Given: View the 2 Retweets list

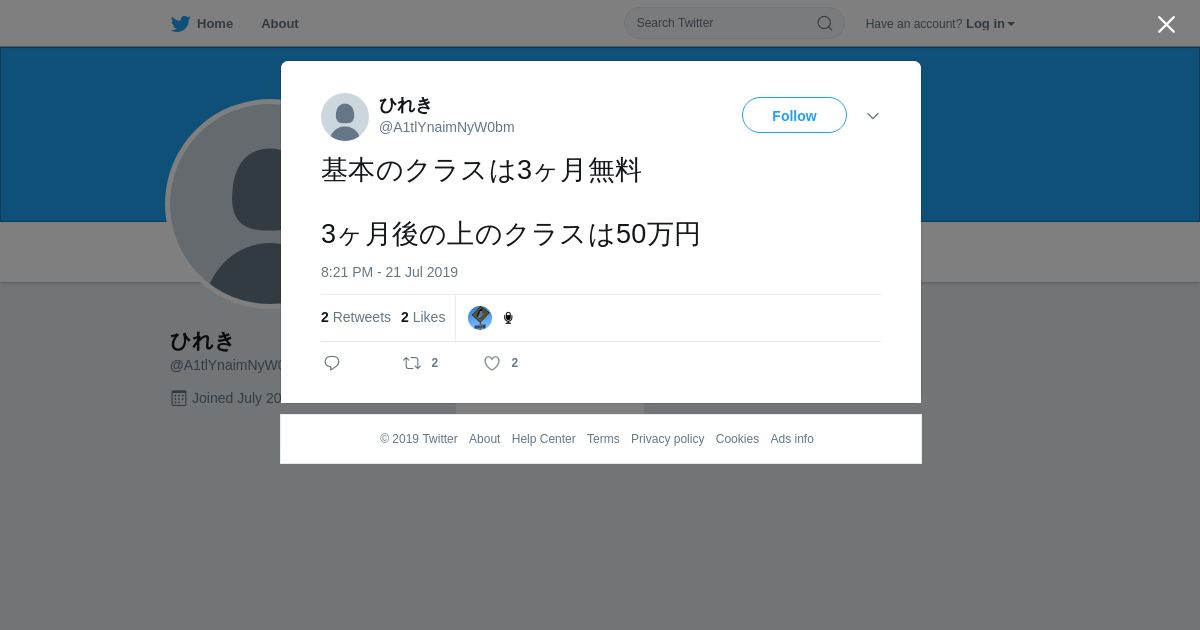Looking at the screenshot, I should pyautogui.click(x=356, y=317).
